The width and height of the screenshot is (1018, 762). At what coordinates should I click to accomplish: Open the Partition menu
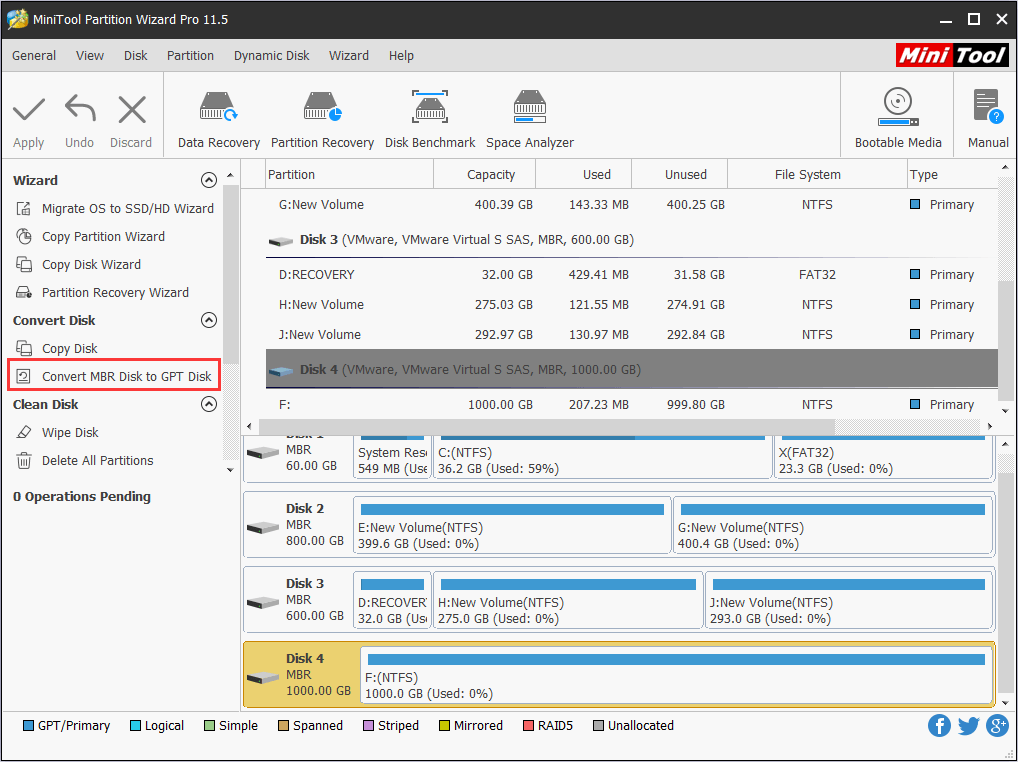(x=190, y=56)
